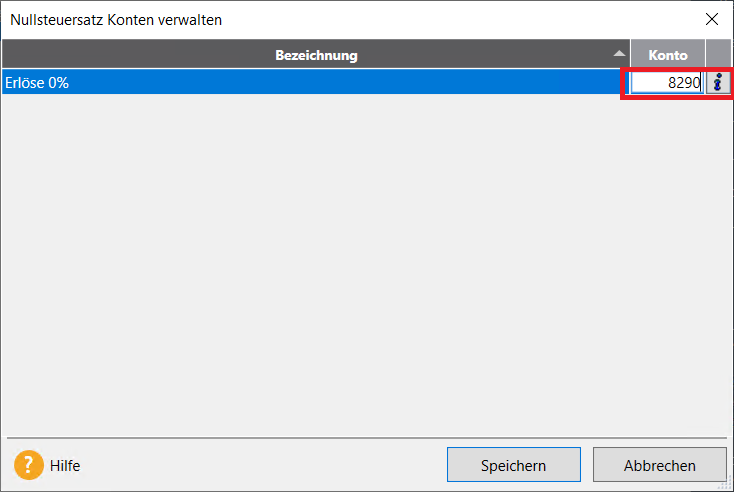Click the blank column header right of Konto
734x492 pixels.
click(719, 55)
